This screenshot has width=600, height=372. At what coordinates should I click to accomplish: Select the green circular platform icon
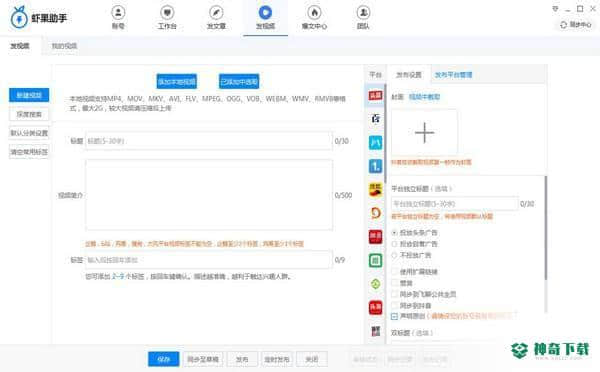pyautogui.click(x=375, y=284)
